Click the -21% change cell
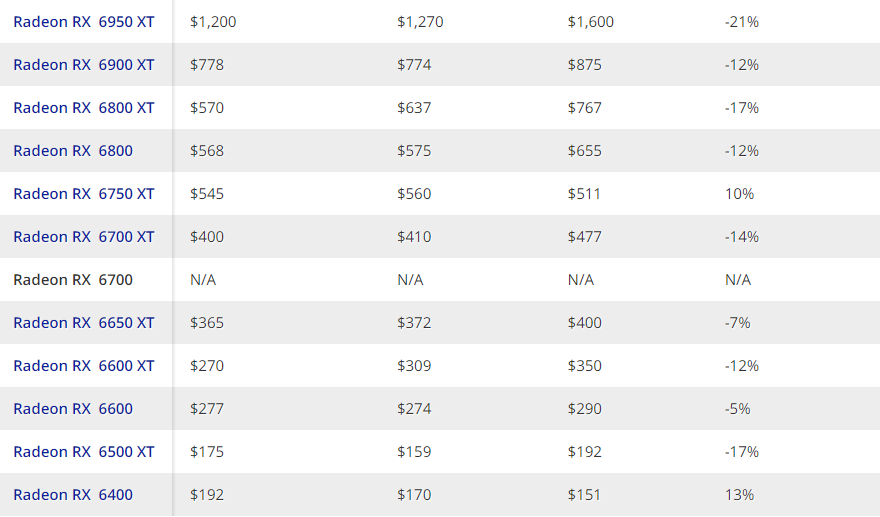The height and width of the screenshot is (517, 880). click(x=741, y=22)
